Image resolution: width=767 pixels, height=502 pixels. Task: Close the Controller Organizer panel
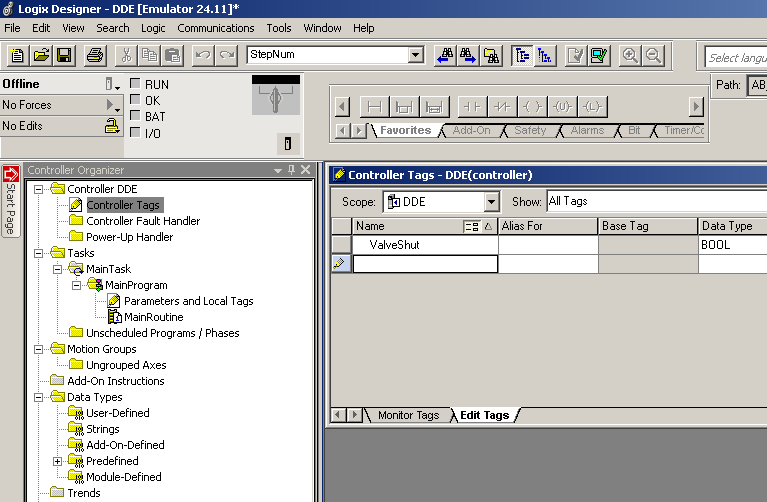[306, 170]
